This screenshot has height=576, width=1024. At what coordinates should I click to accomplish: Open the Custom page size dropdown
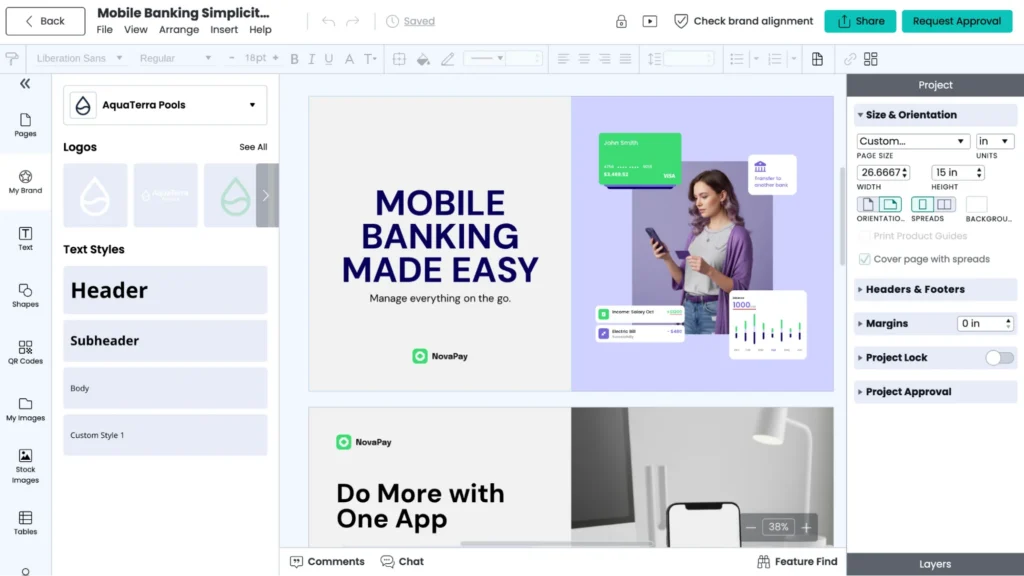(x=912, y=141)
